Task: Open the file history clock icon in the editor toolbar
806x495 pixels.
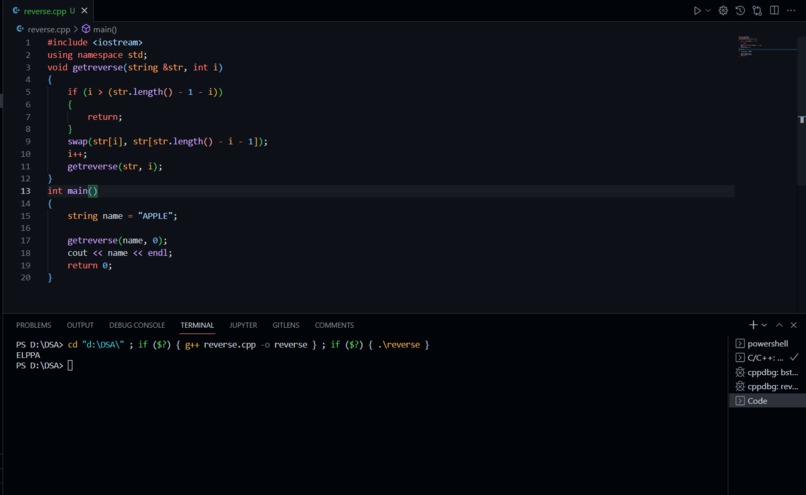Action: coord(740,10)
